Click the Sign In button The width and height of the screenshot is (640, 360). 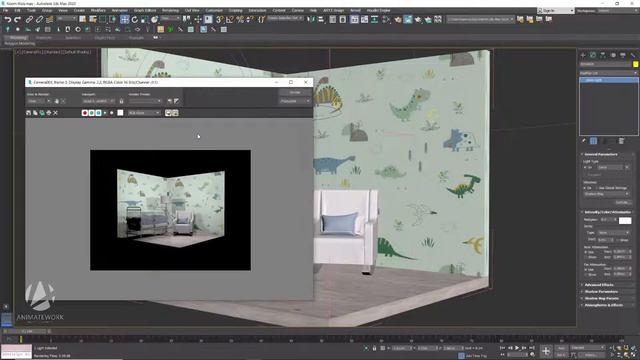[556, 11]
